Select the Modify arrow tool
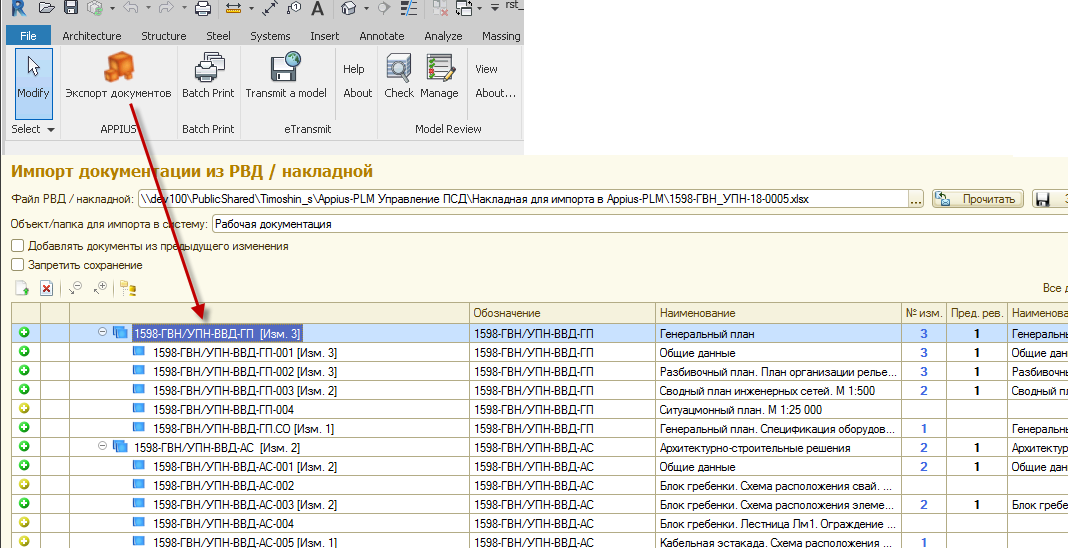This screenshot has width=1068, height=548. pos(33,77)
